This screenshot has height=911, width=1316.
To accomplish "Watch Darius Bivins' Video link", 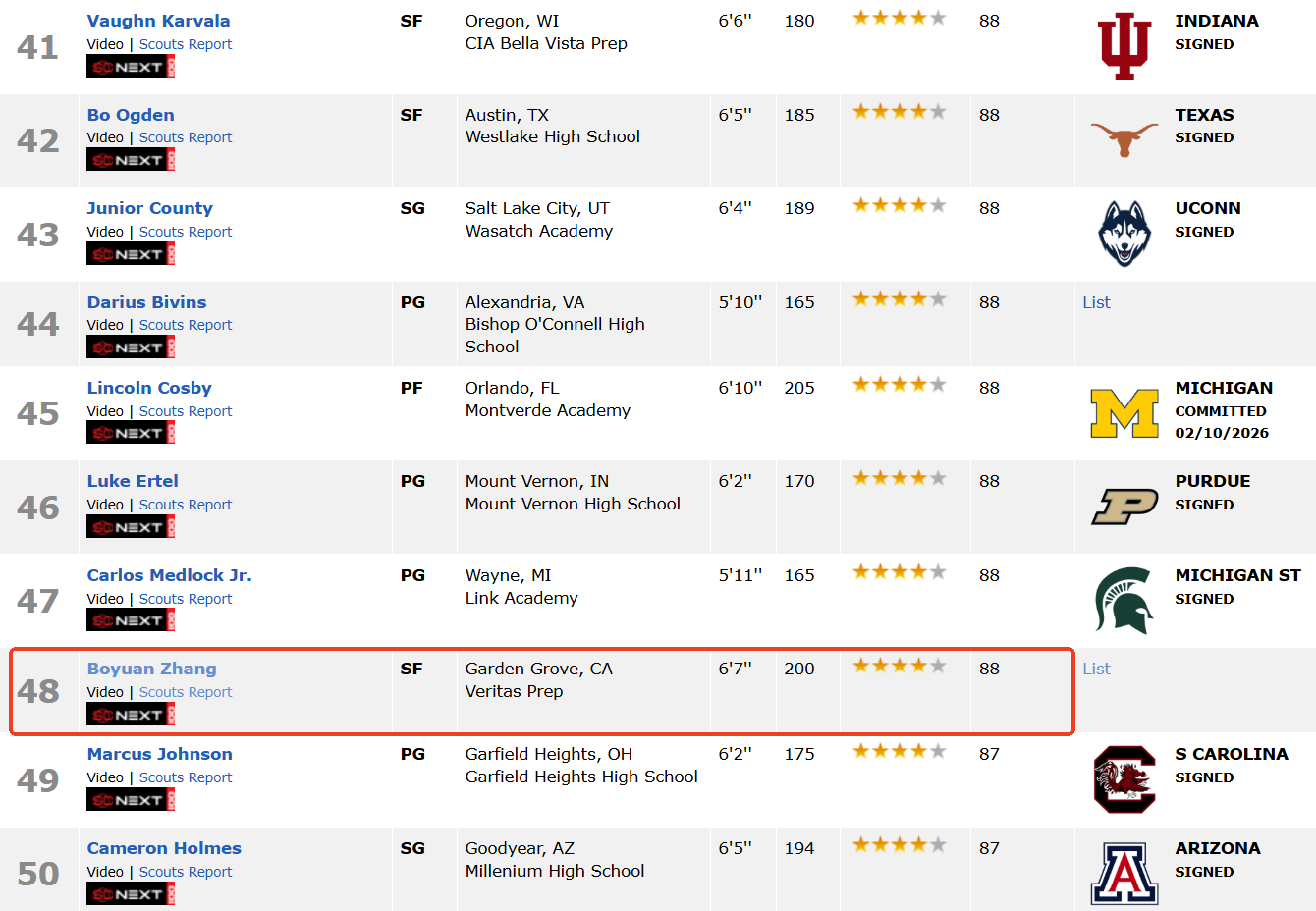I will [x=105, y=325].
